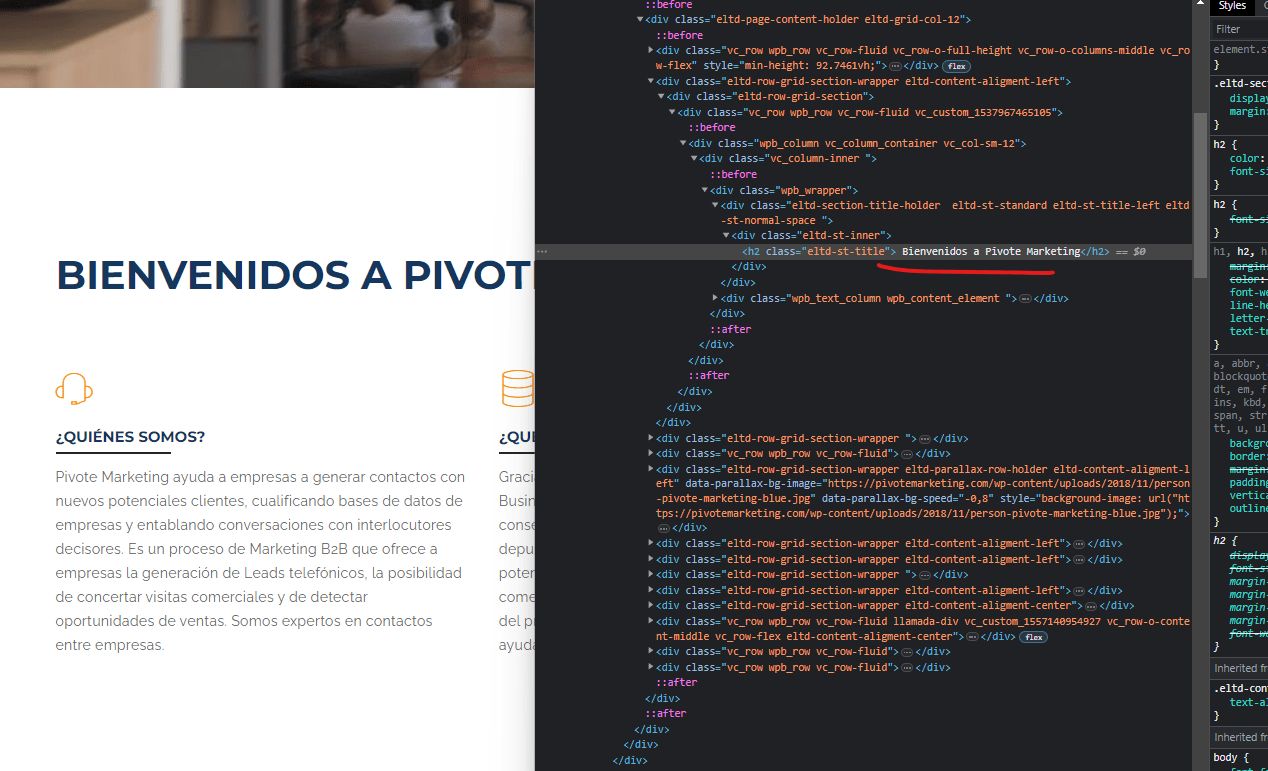Click the DOM tree vertical scrollbar thumb
1268x771 pixels.
[x=1198, y=195]
